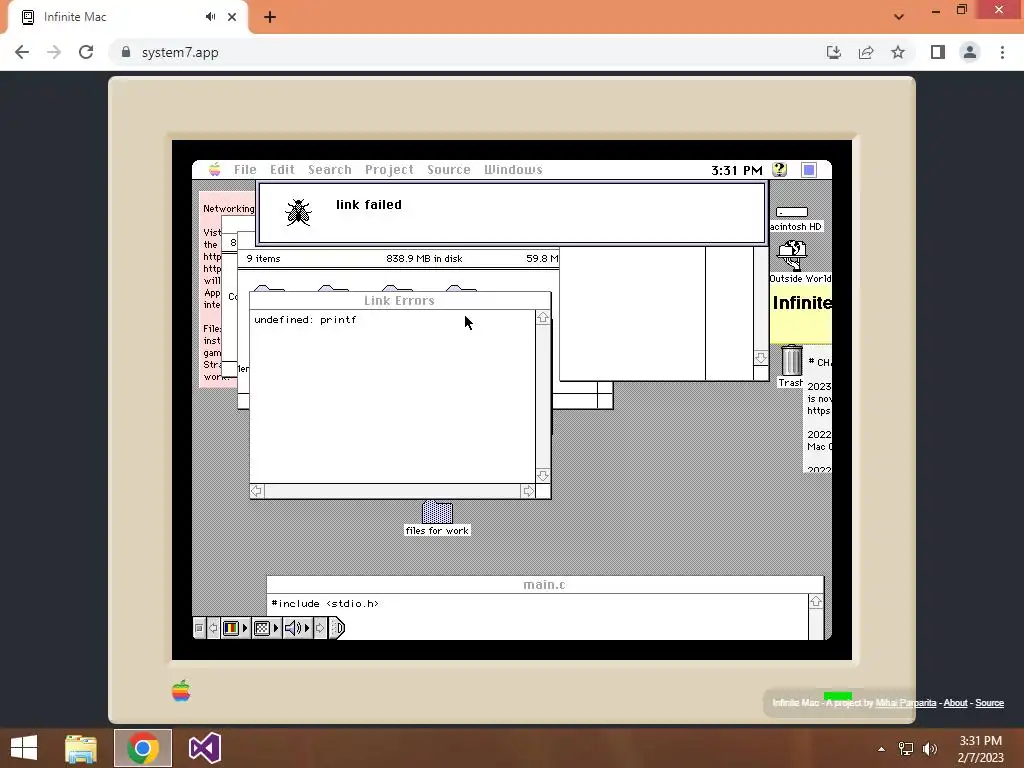Bookmark this tab with the star icon
Image resolution: width=1024 pixels, height=768 pixels.
pyautogui.click(x=898, y=52)
